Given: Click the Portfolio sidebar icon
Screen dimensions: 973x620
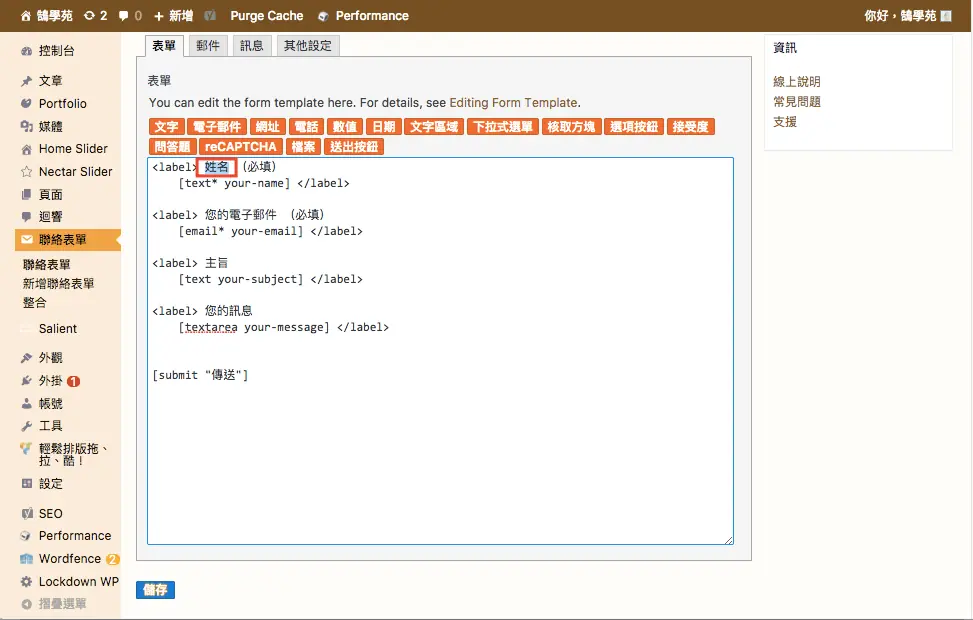Looking at the screenshot, I should [26, 104].
